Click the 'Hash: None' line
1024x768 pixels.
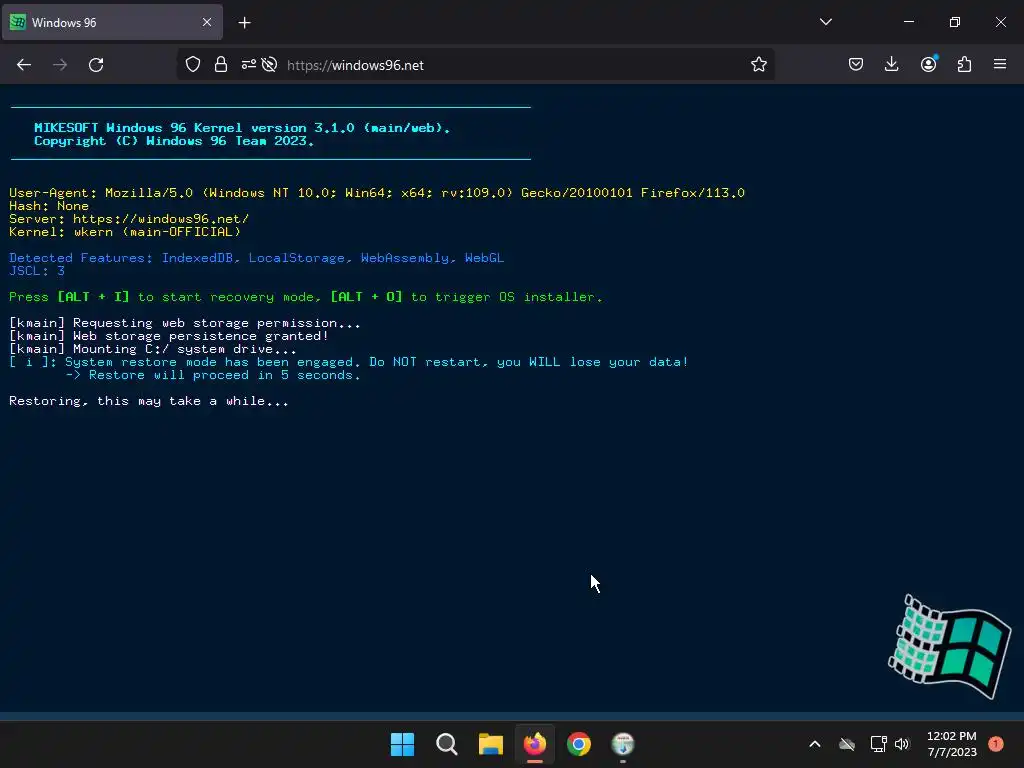pos(49,206)
